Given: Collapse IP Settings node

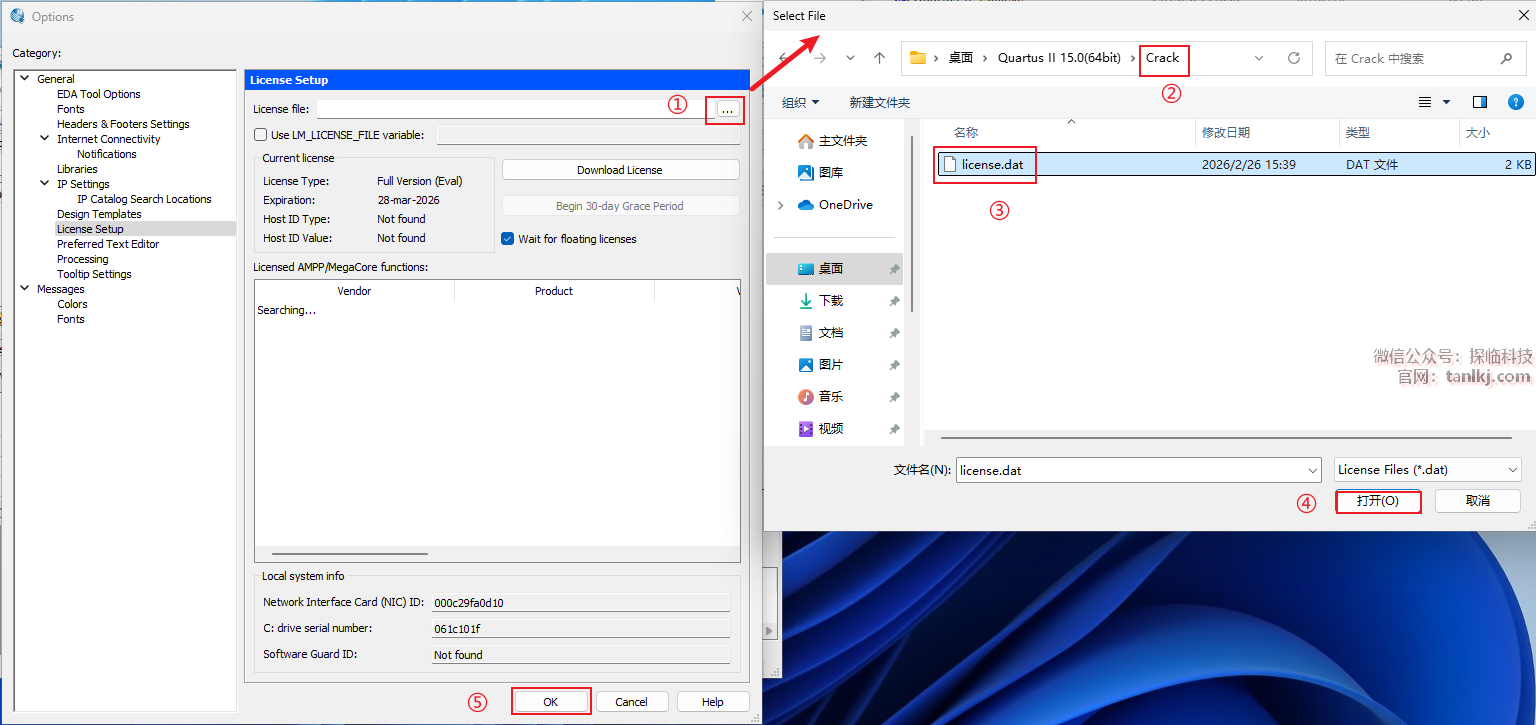Looking at the screenshot, I should point(45,184).
